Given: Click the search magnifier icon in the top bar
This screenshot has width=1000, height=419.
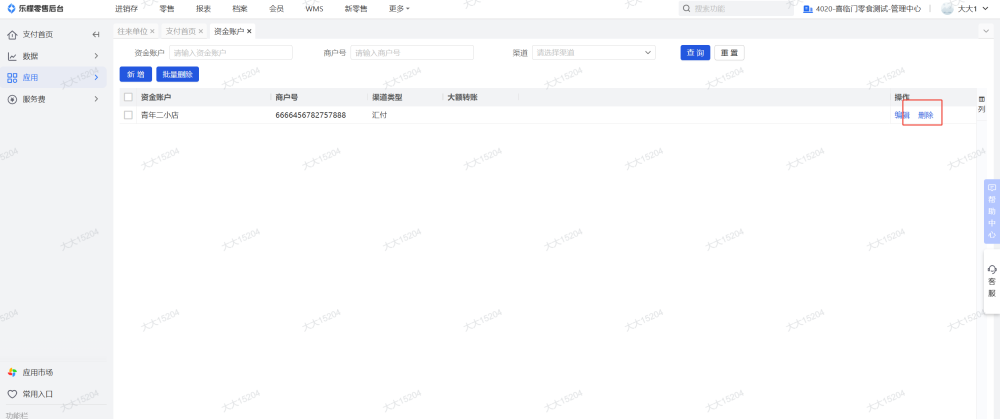Looking at the screenshot, I should [x=687, y=9].
